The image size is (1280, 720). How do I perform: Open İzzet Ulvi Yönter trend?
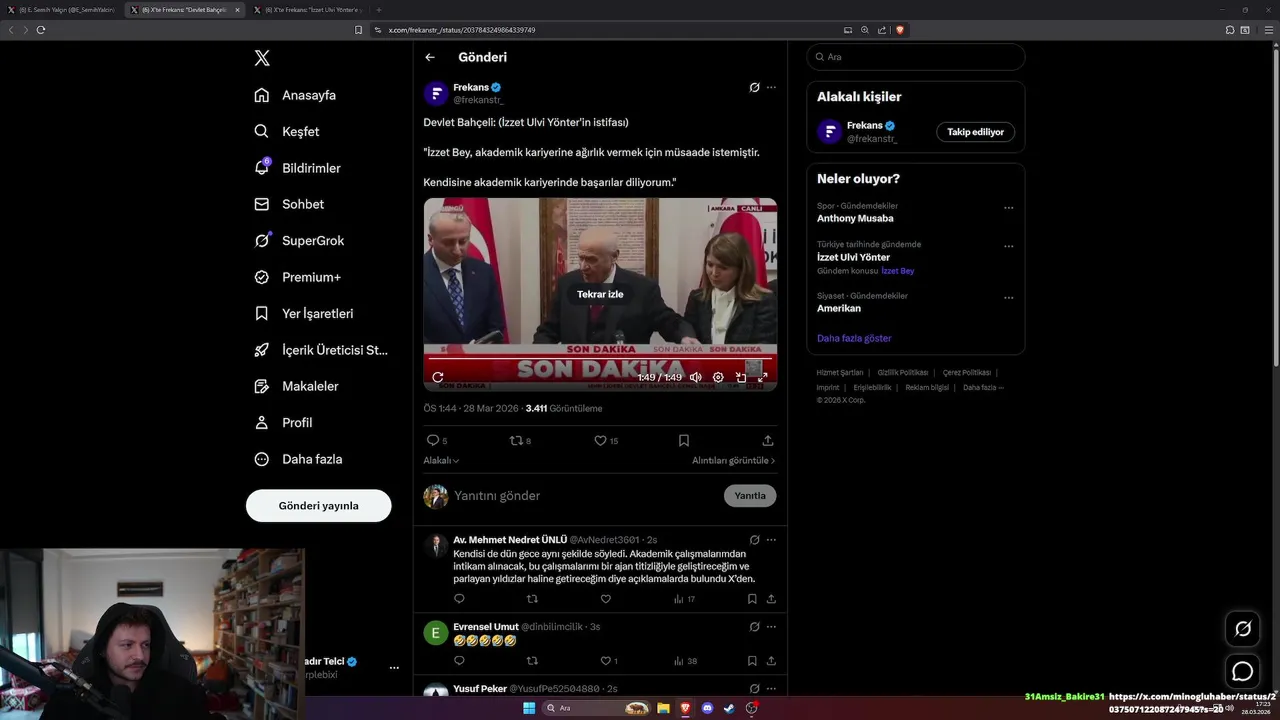click(853, 257)
